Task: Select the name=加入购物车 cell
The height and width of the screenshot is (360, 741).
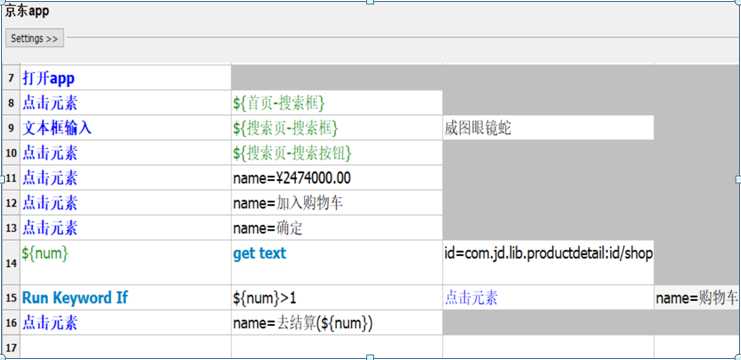Action: 337,203
